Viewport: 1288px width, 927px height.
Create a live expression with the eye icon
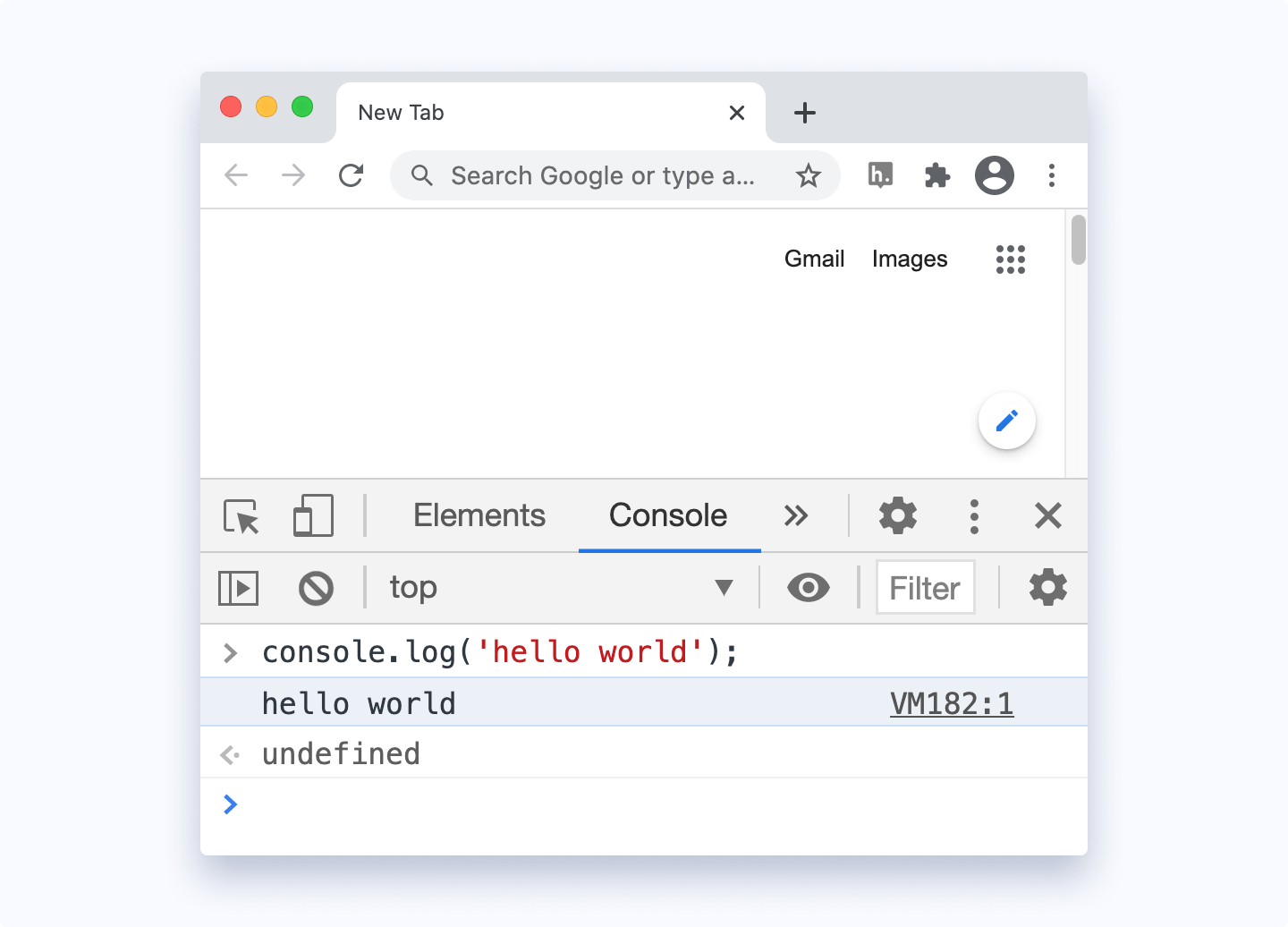point(808,588)
